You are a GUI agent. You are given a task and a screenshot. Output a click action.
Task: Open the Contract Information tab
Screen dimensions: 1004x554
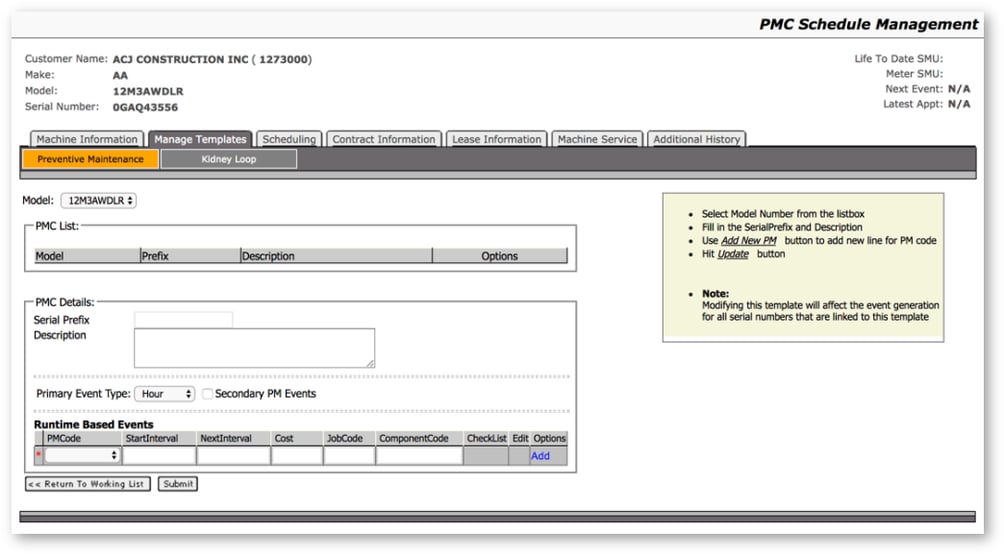[383, 139]
